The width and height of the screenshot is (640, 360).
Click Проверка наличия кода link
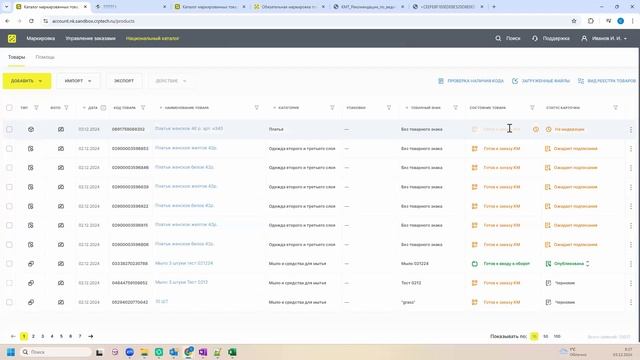tap(471, 81)
